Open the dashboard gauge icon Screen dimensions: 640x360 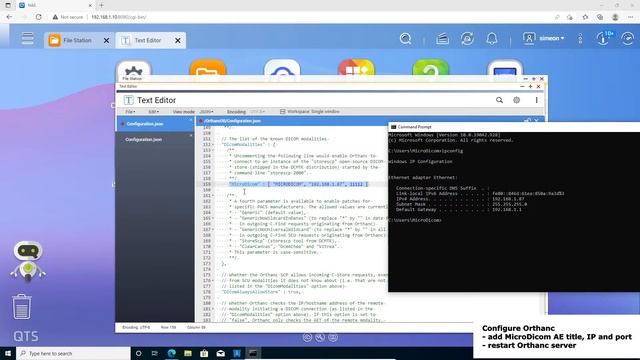628,39
